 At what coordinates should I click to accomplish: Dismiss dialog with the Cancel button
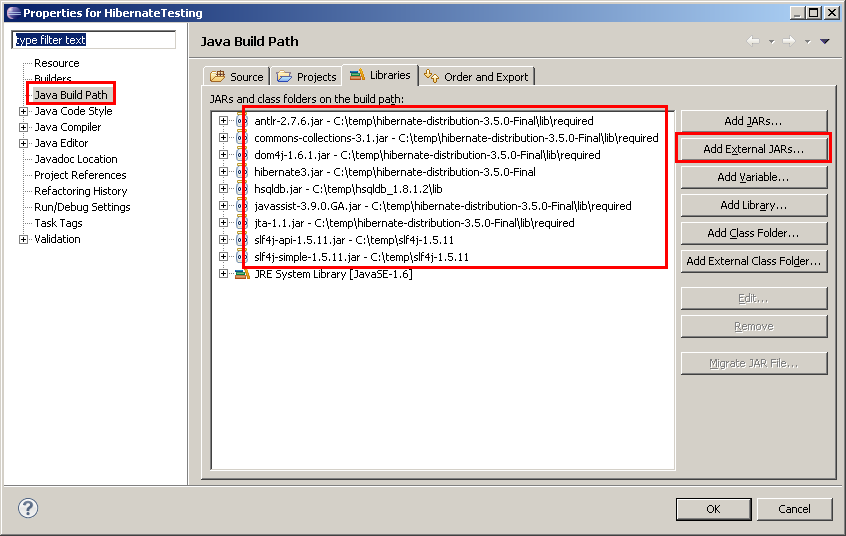point(794,509)
